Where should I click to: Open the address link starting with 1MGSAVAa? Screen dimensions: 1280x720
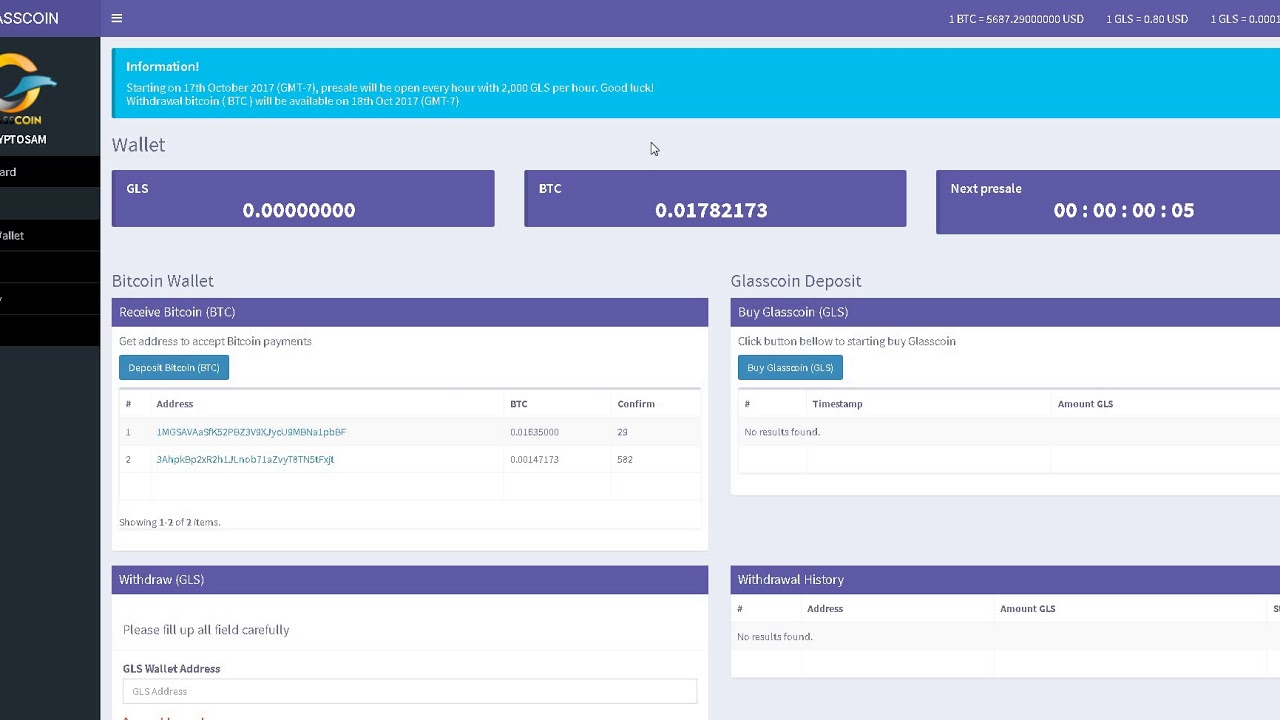pyautogui.click(x=251, y=432)
